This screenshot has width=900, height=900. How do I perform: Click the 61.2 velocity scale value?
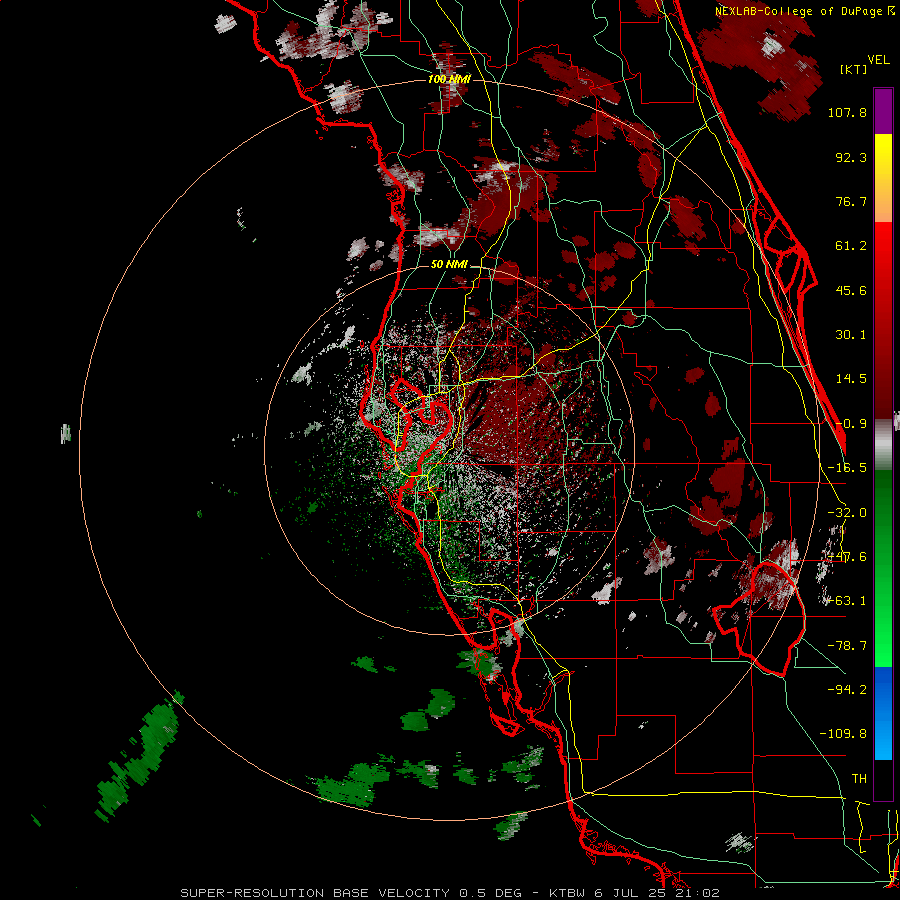tap(851, 246)
